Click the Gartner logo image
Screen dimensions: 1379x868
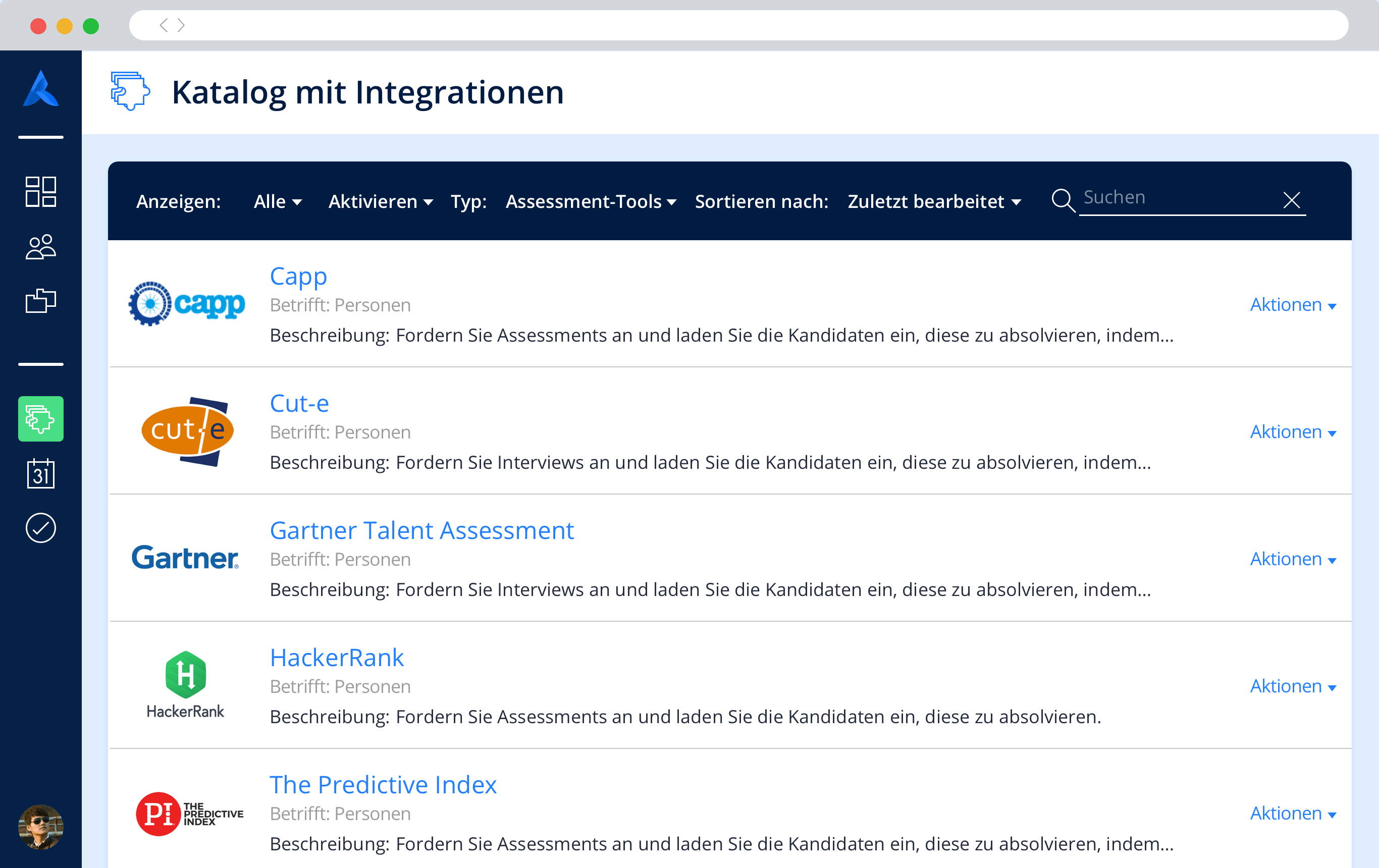click(185, 558)
